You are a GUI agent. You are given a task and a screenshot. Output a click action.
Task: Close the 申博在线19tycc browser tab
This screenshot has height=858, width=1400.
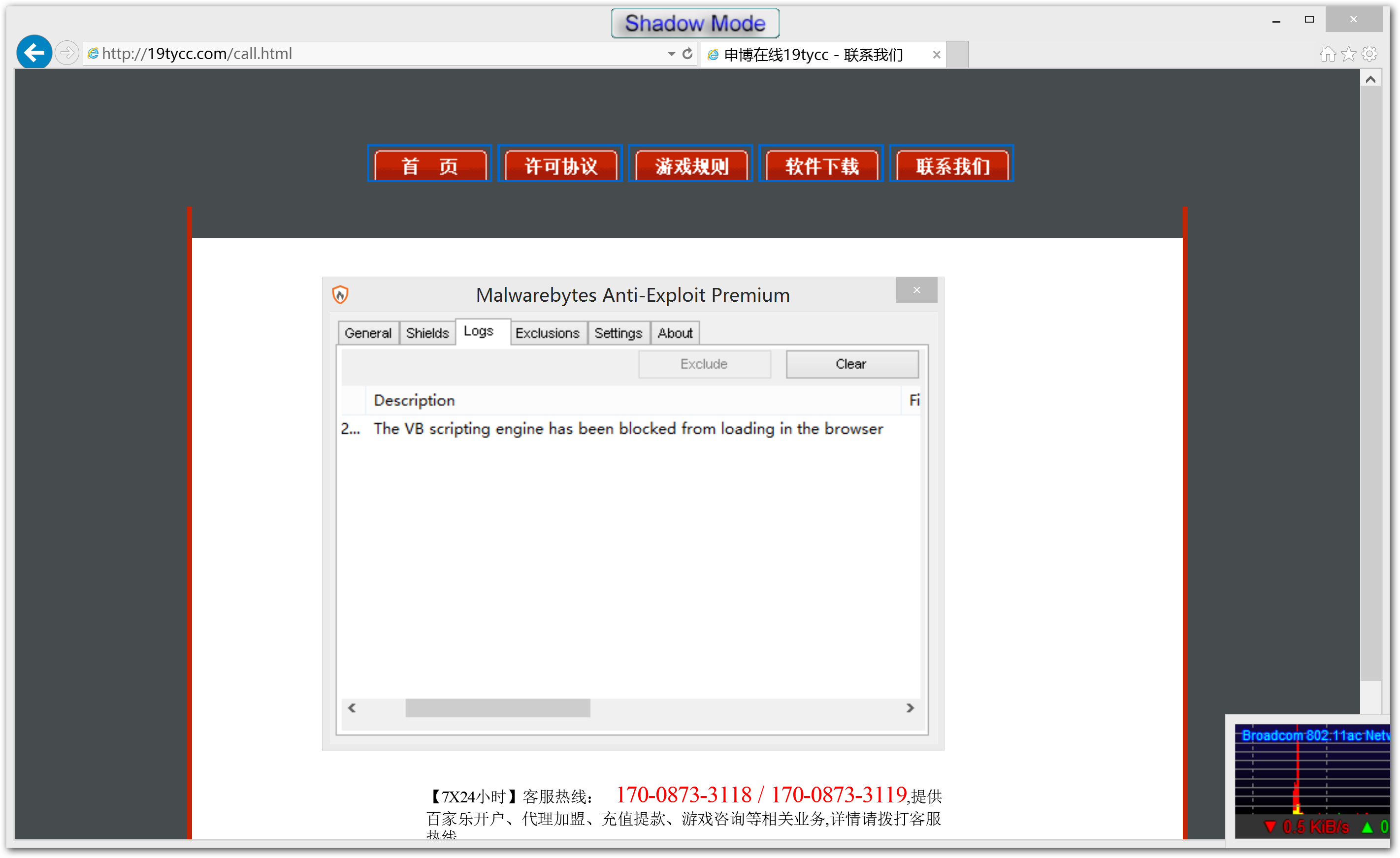[x=936, y=55]
